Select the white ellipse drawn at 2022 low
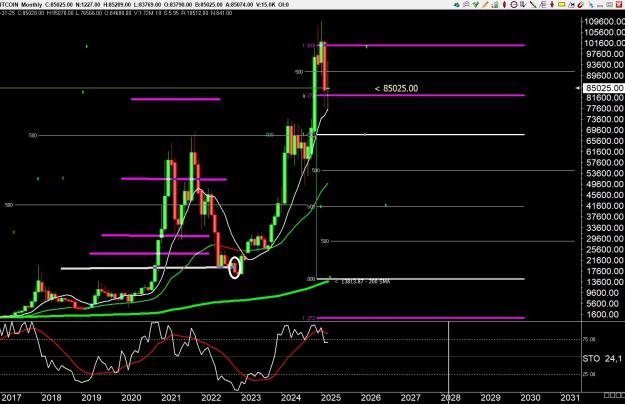Image resolution: width=625 pixels, height=404 pixels. tap(235, 267)
